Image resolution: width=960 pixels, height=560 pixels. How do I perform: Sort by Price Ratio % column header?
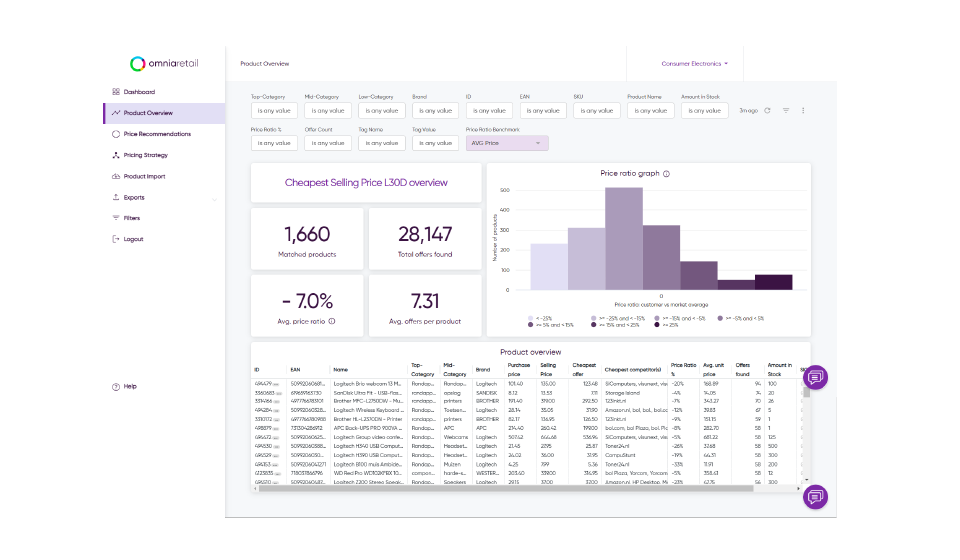683,370
